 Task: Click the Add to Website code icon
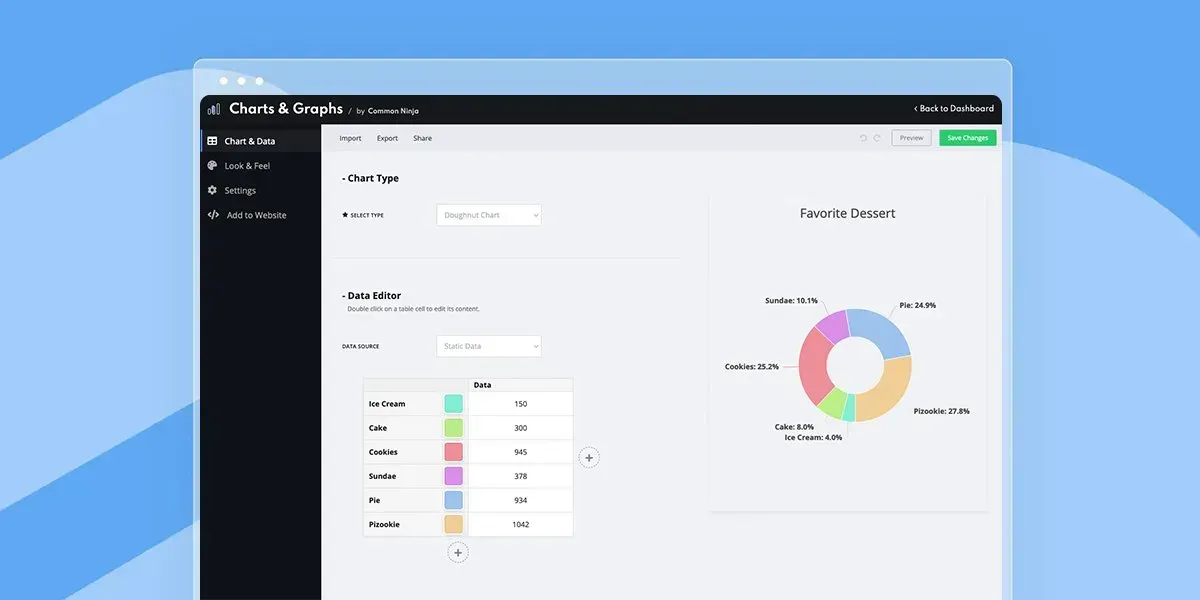tap(213, 215)
